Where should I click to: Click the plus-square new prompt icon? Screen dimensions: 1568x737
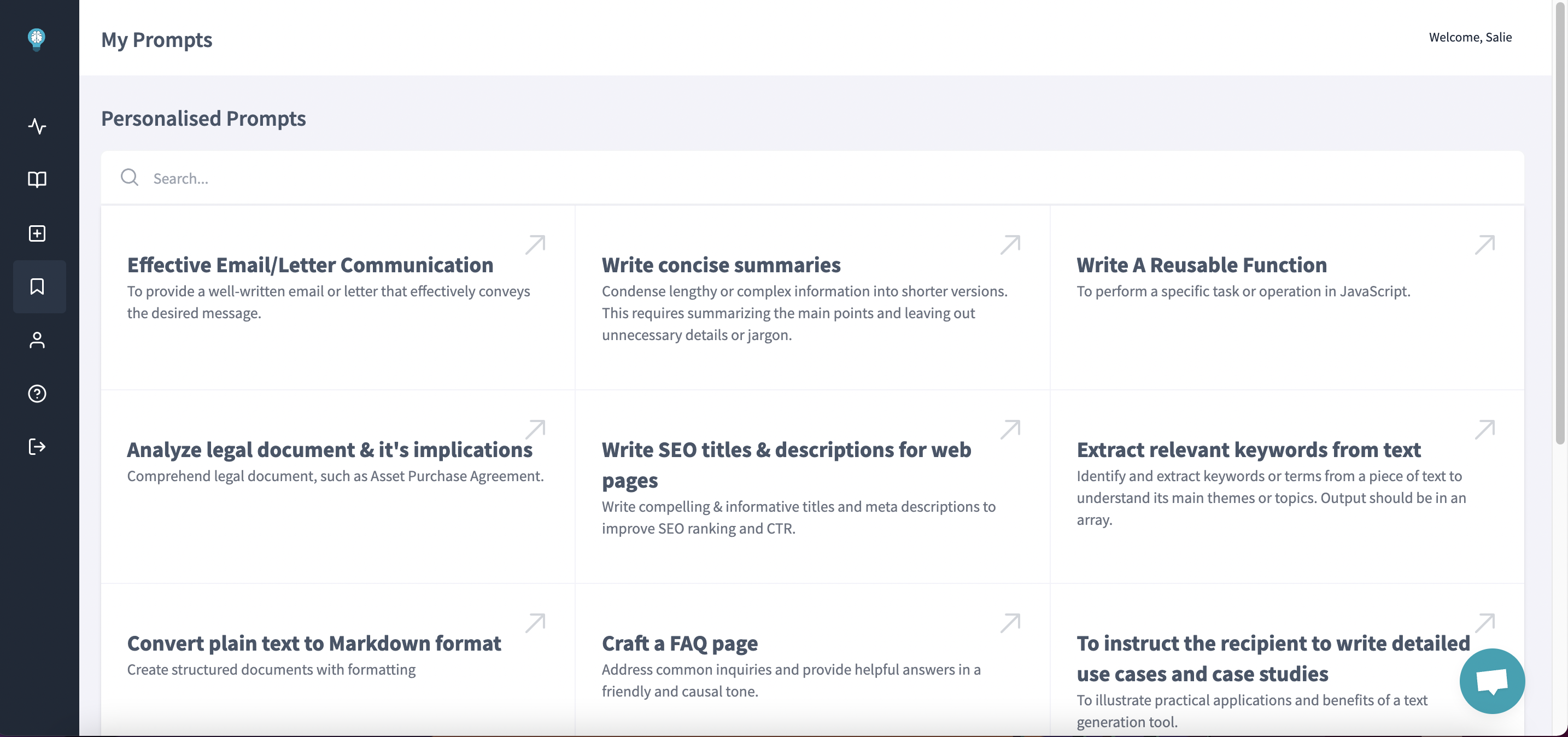click(37, 233)
